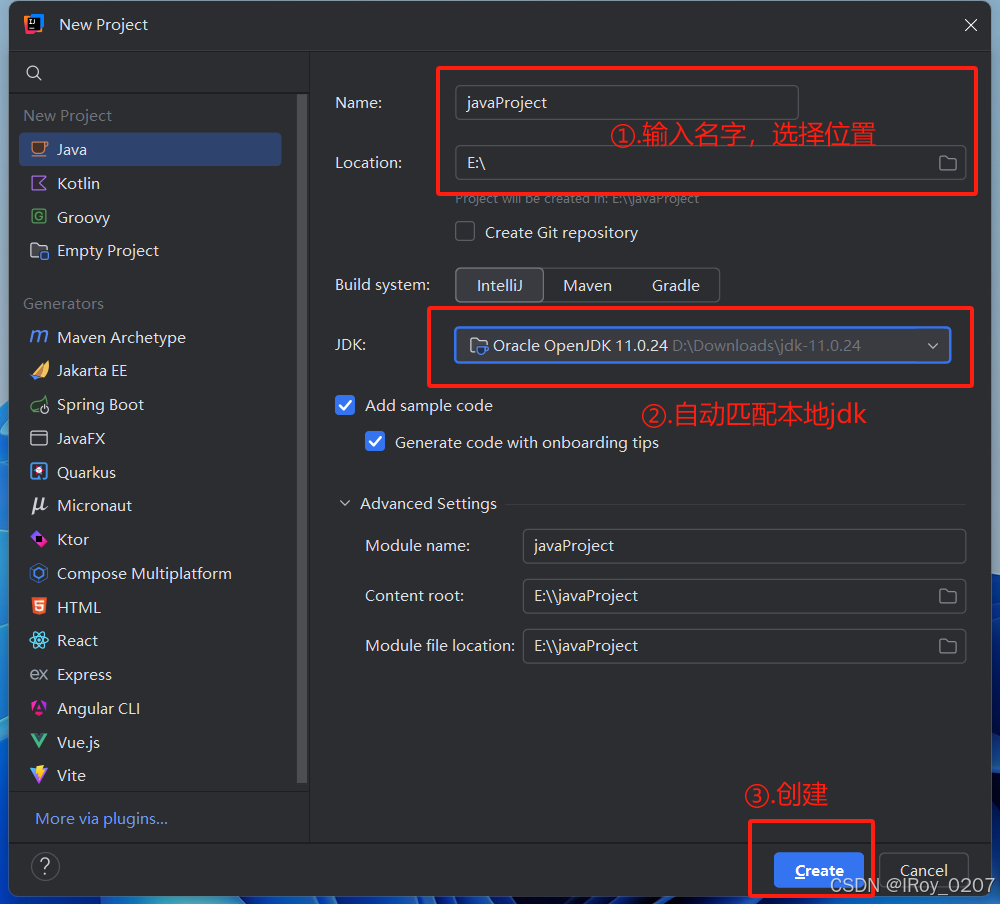The image size is (1000, 904).
Task: Click the Empty Project icon
Action: point(39,251)
